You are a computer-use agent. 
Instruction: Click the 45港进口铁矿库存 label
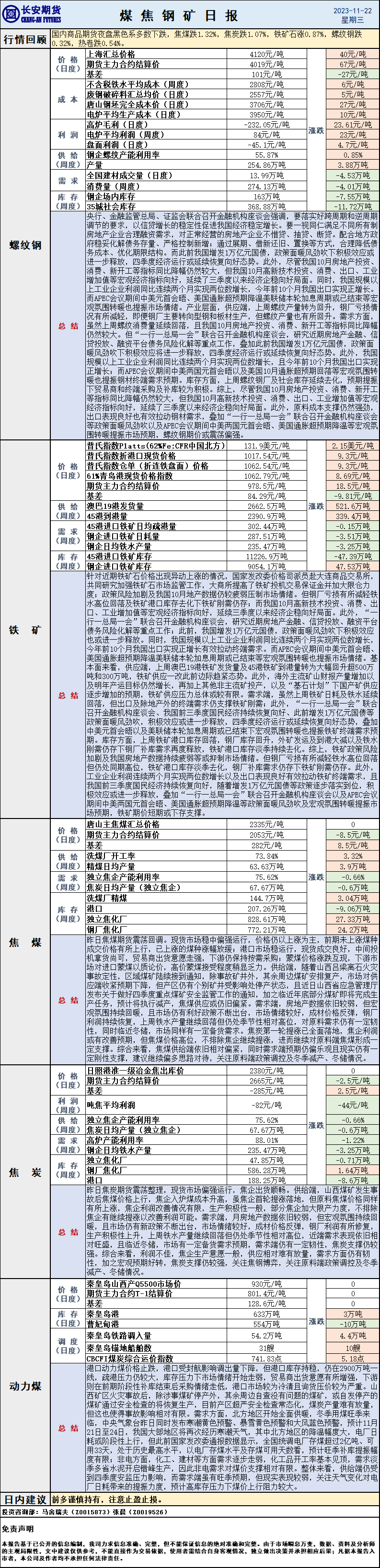pyautogui.click(x=119, y=556)
